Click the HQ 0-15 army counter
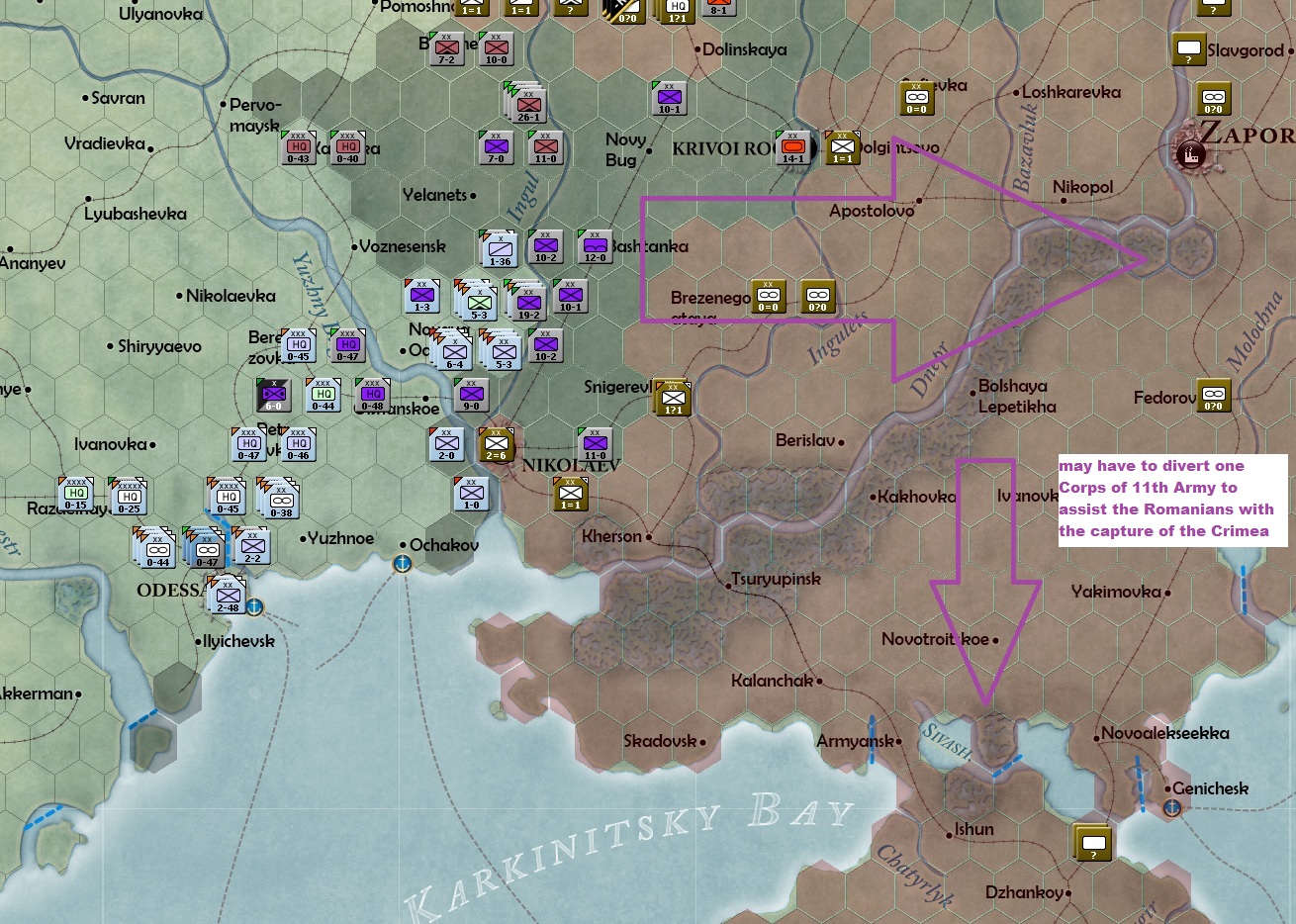The height and width of the screenshot is (924, 1296). (76, 494)
